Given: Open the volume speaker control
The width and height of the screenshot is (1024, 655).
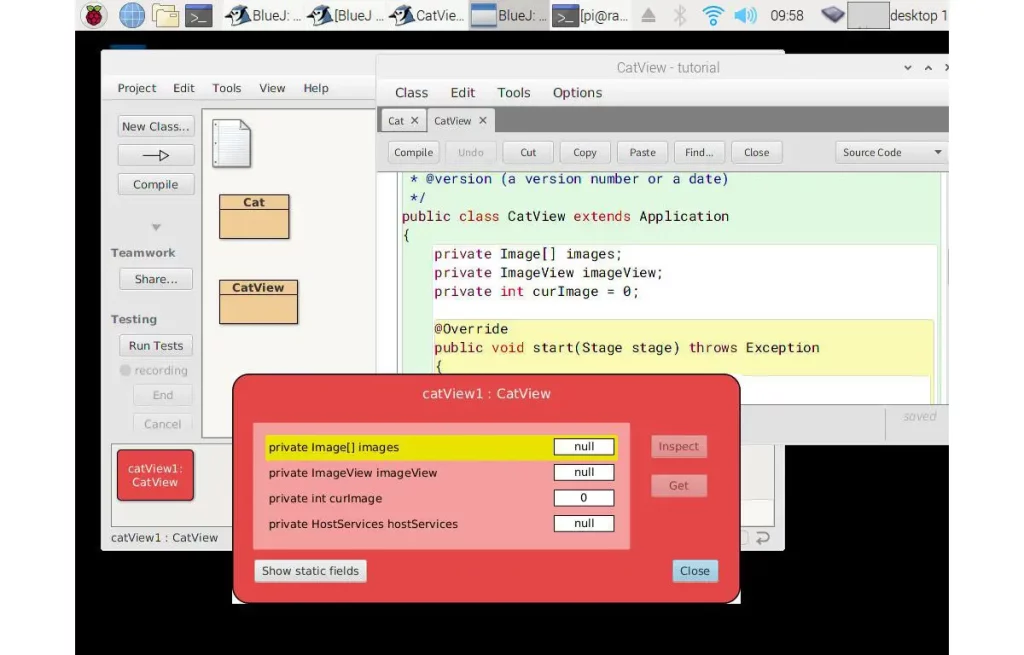Looking at the screenshot, I should 744,15.
